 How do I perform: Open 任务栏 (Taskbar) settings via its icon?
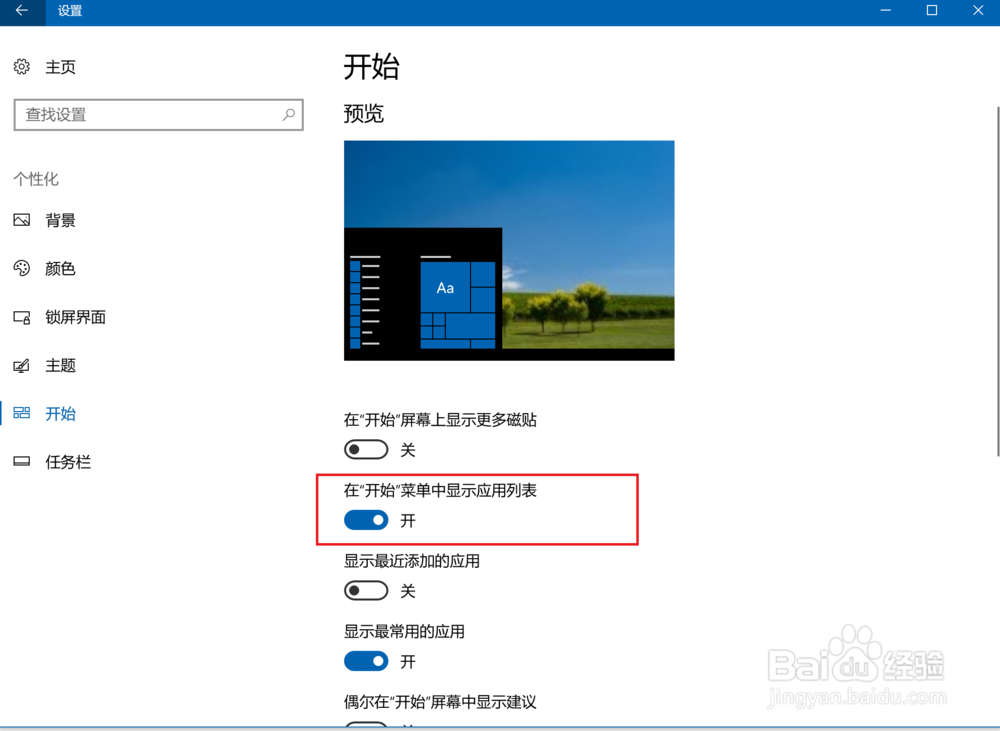coord(22,461)
